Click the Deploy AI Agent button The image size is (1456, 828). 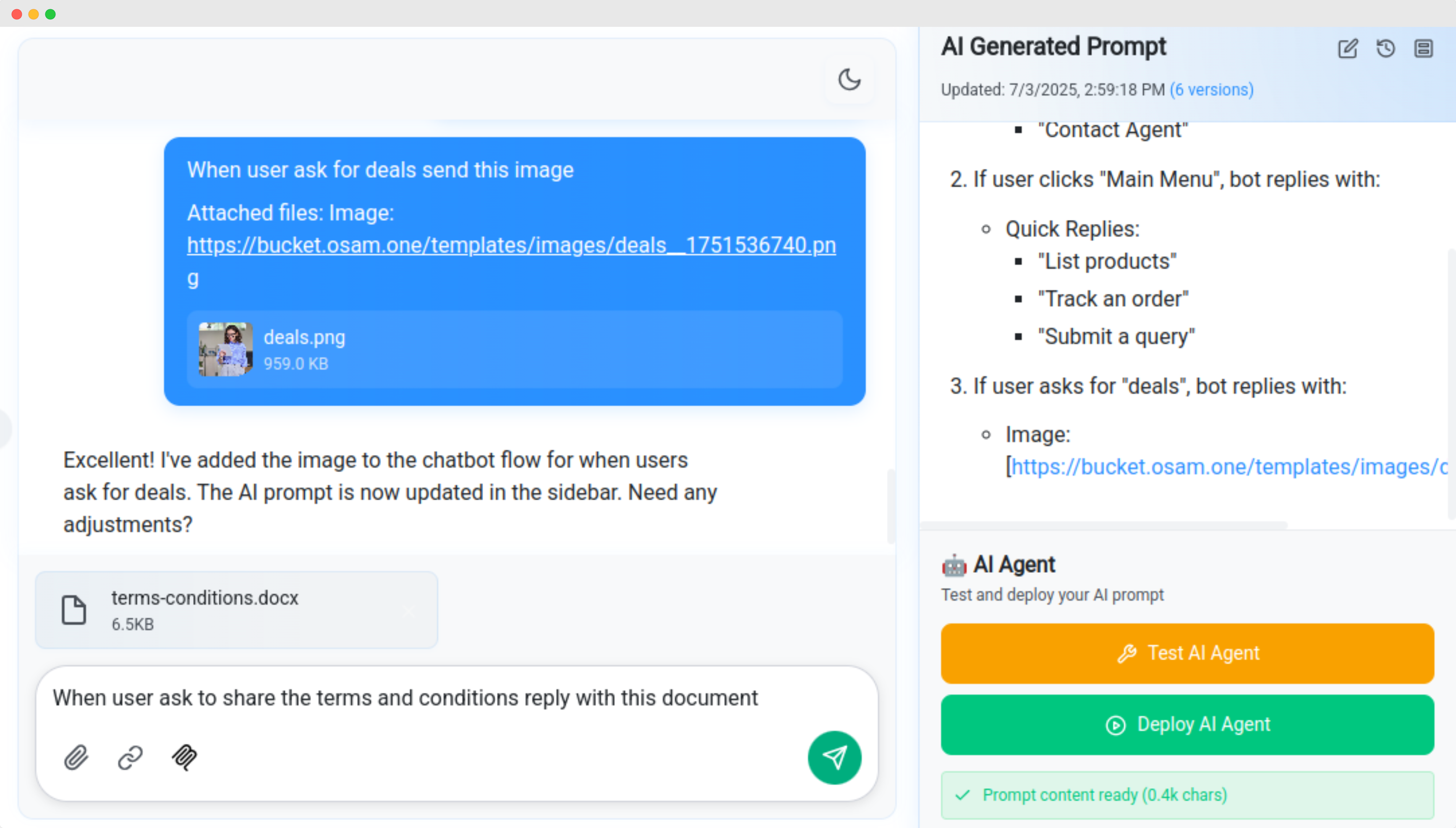click(x=1187, y=724)
